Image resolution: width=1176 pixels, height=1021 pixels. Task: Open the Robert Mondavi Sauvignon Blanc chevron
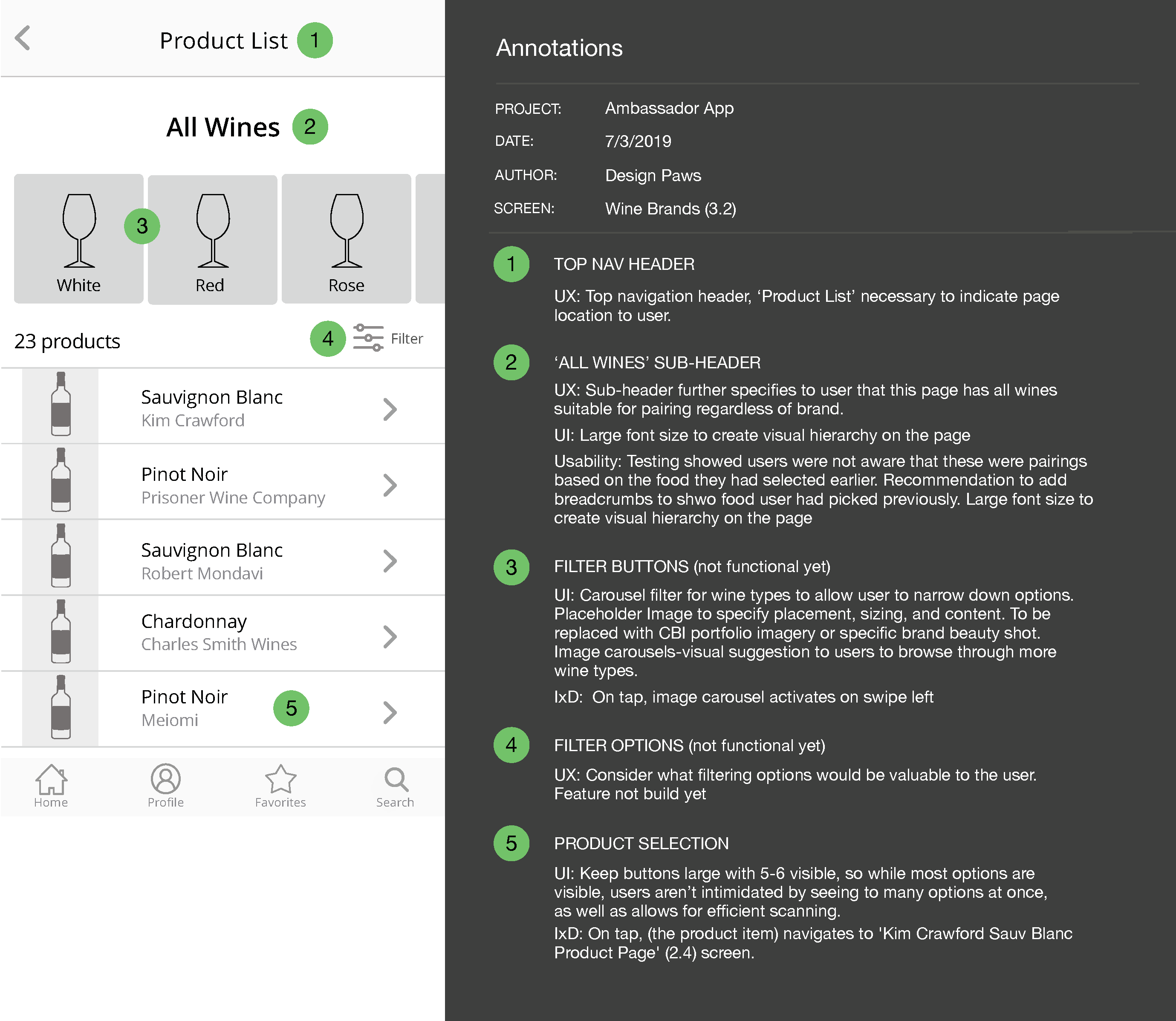tap(390, 561)
